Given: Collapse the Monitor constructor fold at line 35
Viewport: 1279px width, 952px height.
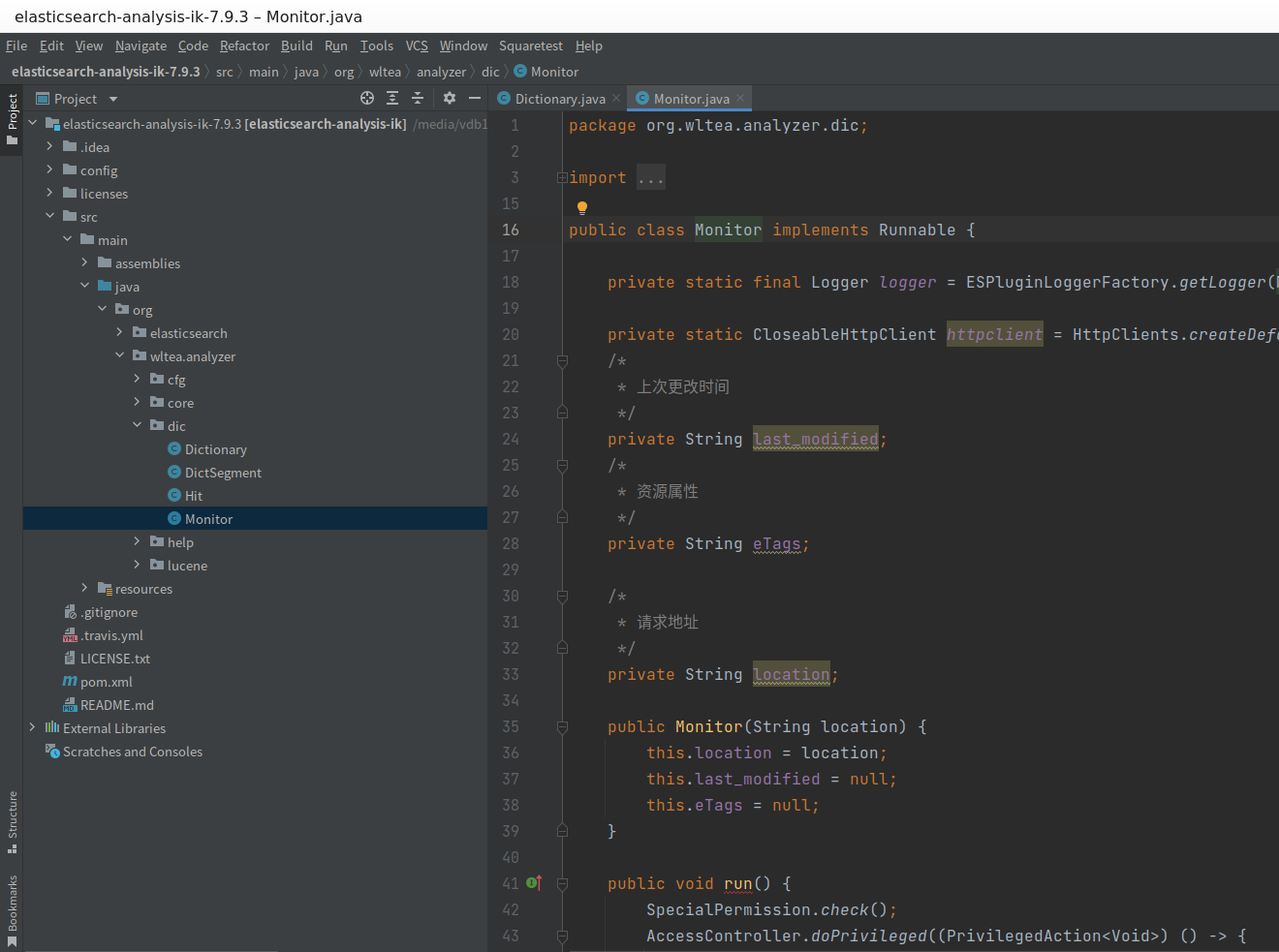Looking at the screenshot, I should click(x=562, y=726).
